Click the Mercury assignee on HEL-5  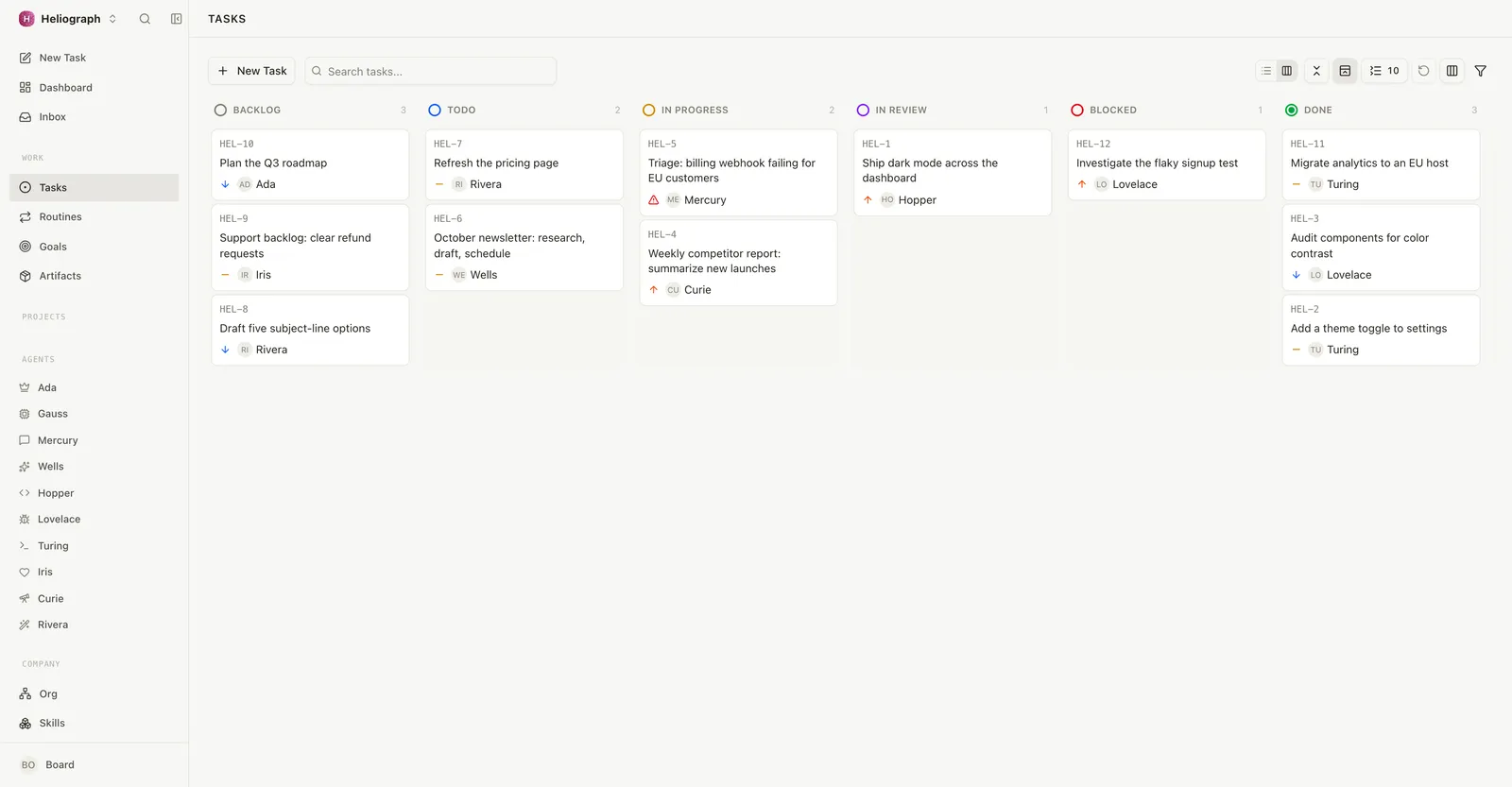696,200
